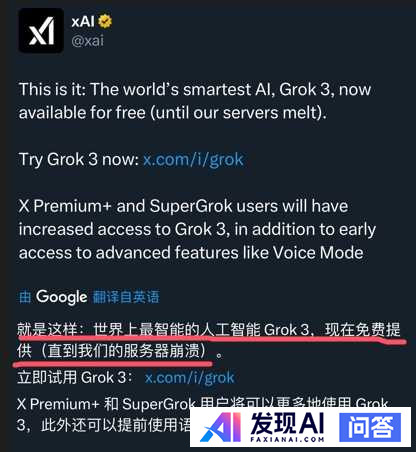
Task: Click the 由 text before Google
Action: 25,297
